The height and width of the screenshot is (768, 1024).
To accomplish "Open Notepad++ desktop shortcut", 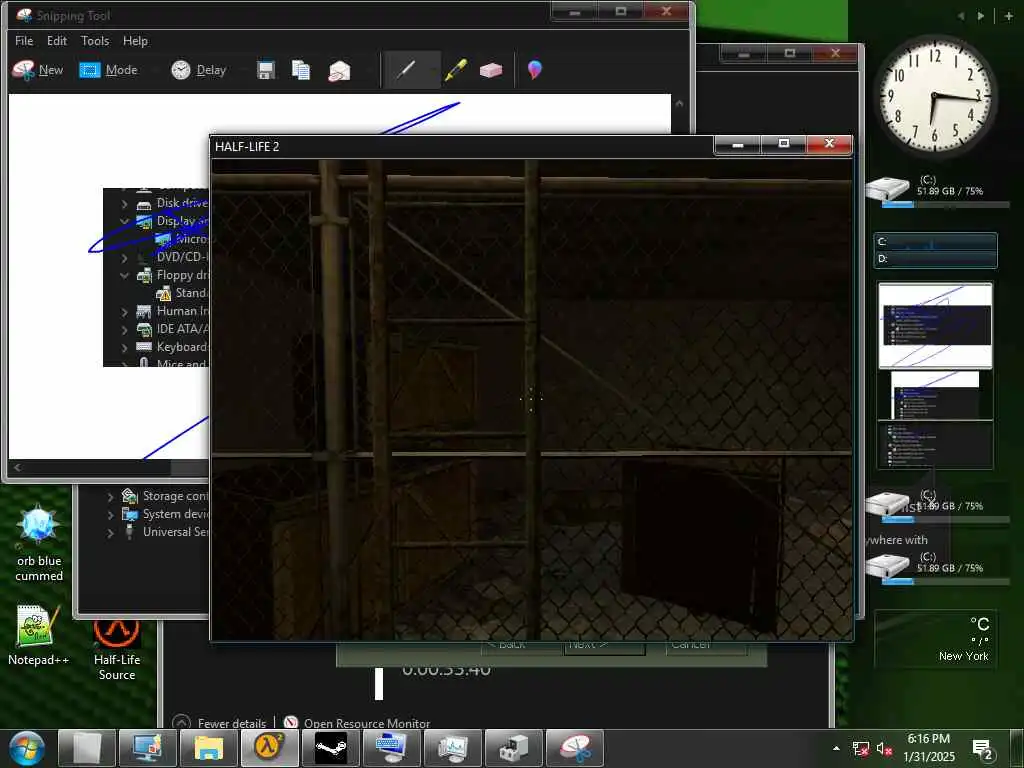I will tap(38, 635).
